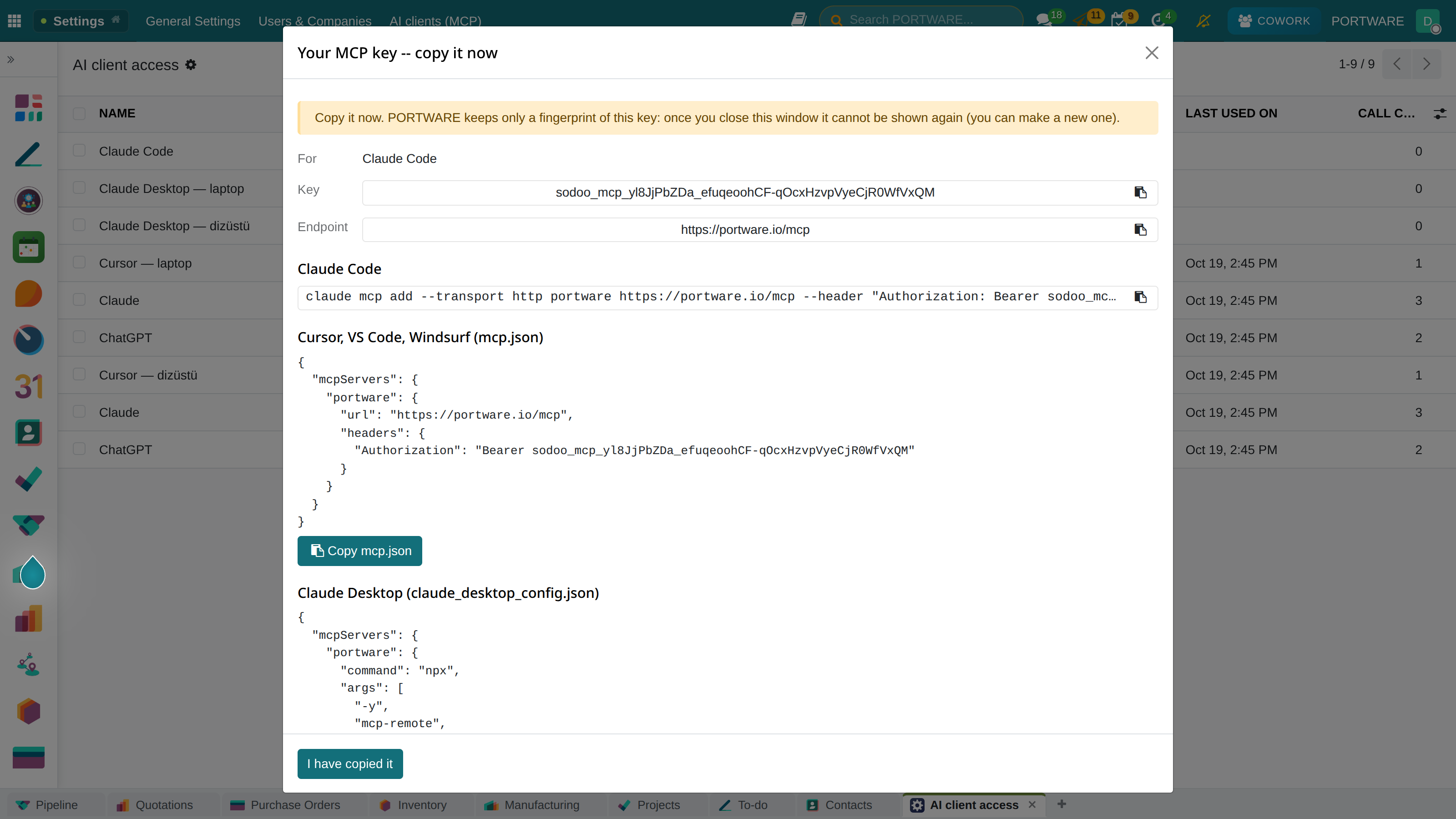Open the AI client access gear menu
Image resolution: width=1456 pixels, height=819 pixels.
191,65
